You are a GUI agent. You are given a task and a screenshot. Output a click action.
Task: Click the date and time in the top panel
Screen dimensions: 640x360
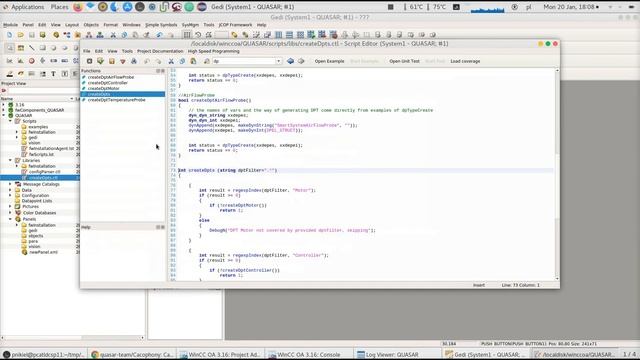(x=569, y=7)
